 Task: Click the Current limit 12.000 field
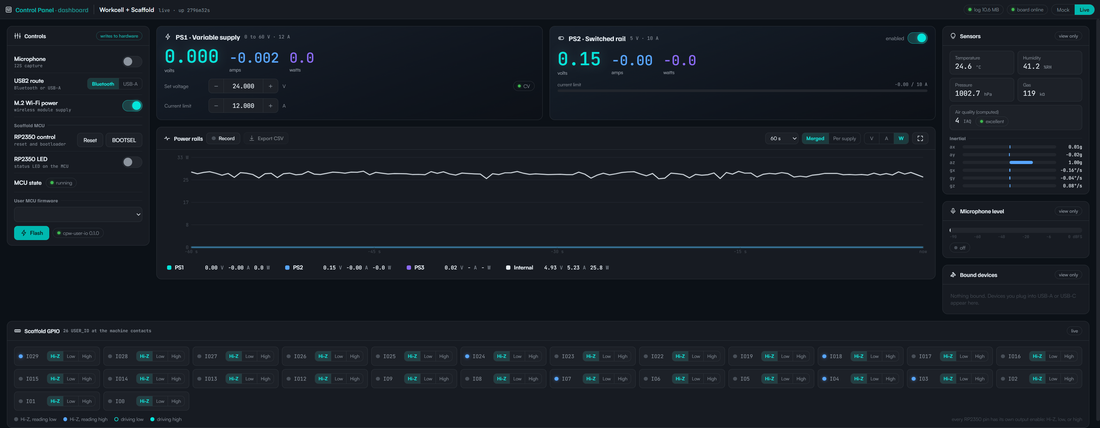point(243,105)
